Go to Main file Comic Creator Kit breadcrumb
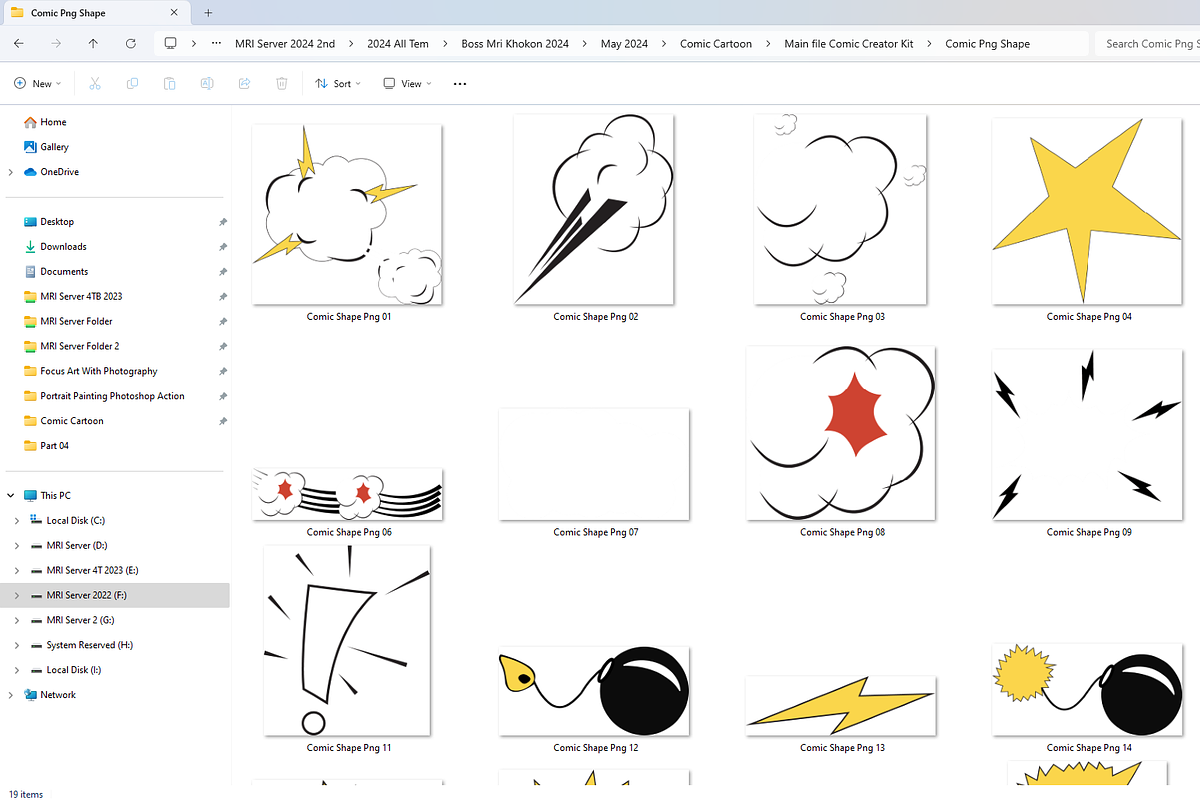The image size is (1200, 800). tap(849, 44)
